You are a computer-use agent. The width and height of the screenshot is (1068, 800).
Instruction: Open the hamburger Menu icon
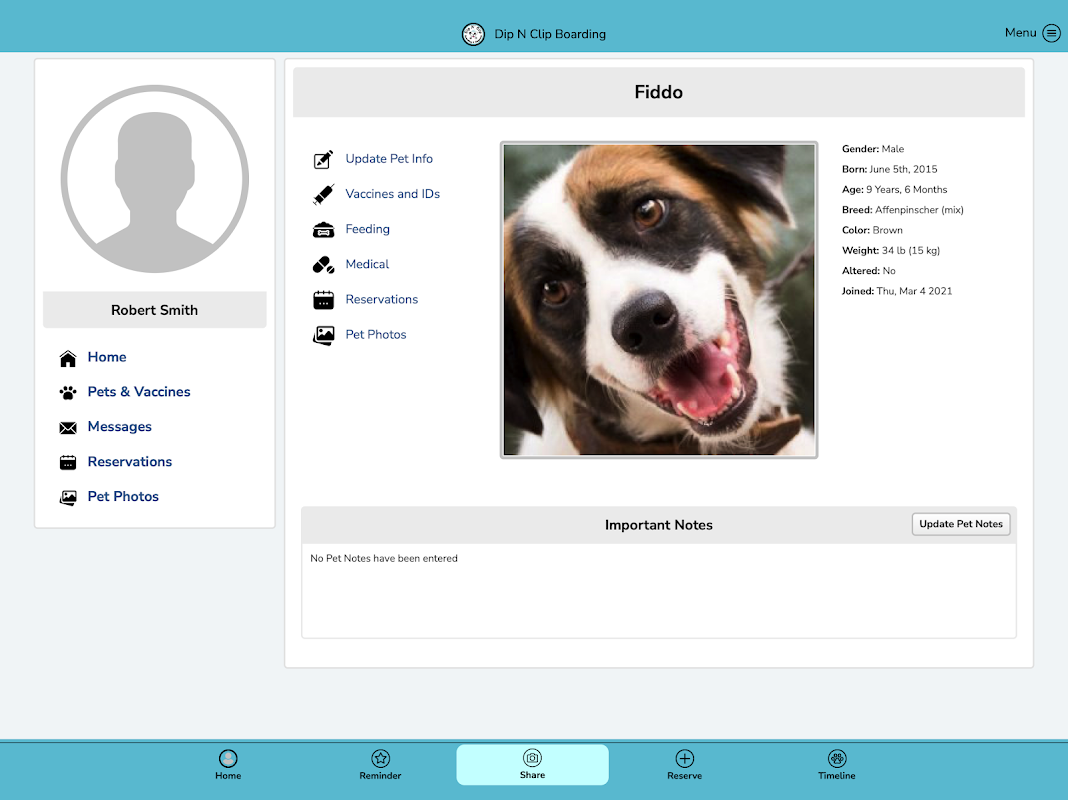pos(1052,33)
